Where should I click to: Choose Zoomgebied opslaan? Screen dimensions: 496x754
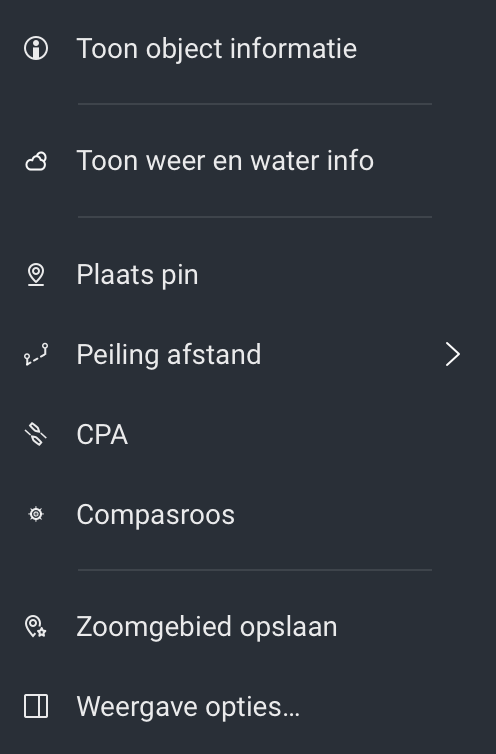[248, 627]
